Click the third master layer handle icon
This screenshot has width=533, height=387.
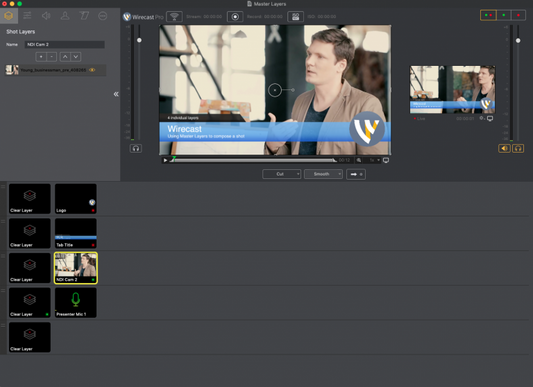pyautogui.click(x=3, y=256)
